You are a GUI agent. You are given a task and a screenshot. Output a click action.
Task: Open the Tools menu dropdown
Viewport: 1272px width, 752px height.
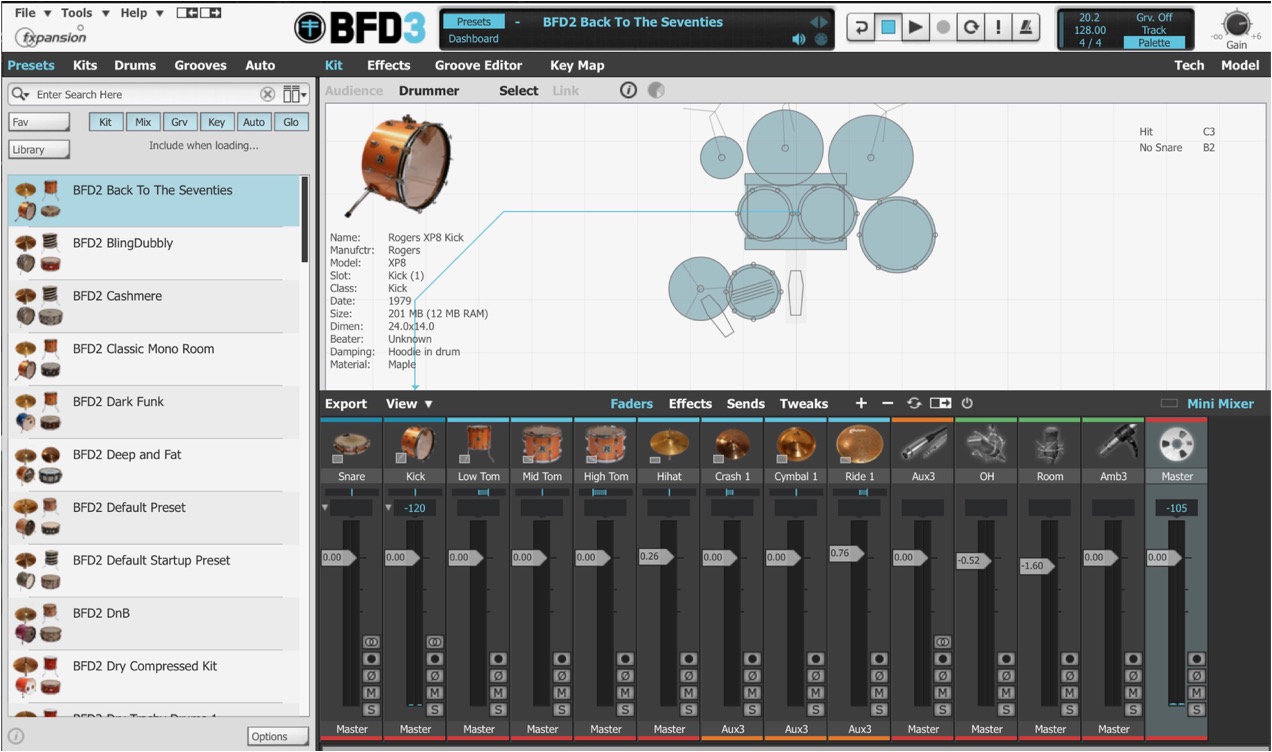tap(84, 13)
